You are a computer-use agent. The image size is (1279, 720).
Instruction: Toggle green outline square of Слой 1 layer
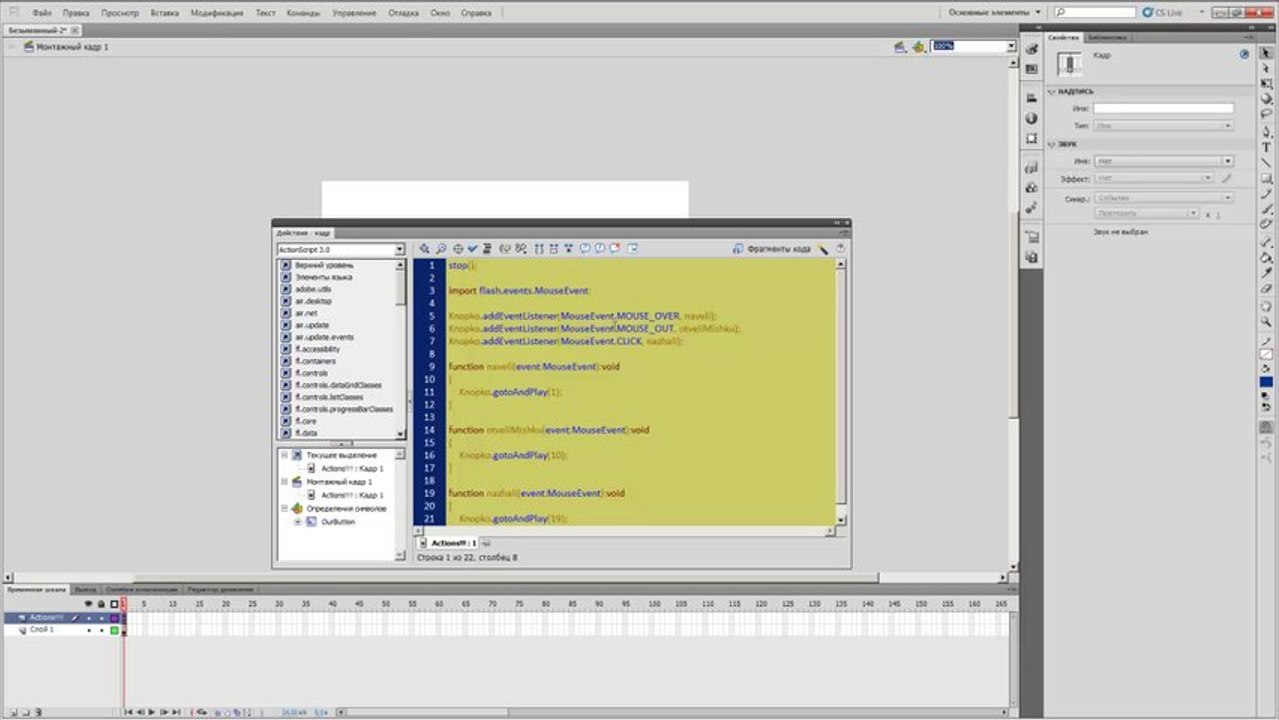click(x=114, y=630)
